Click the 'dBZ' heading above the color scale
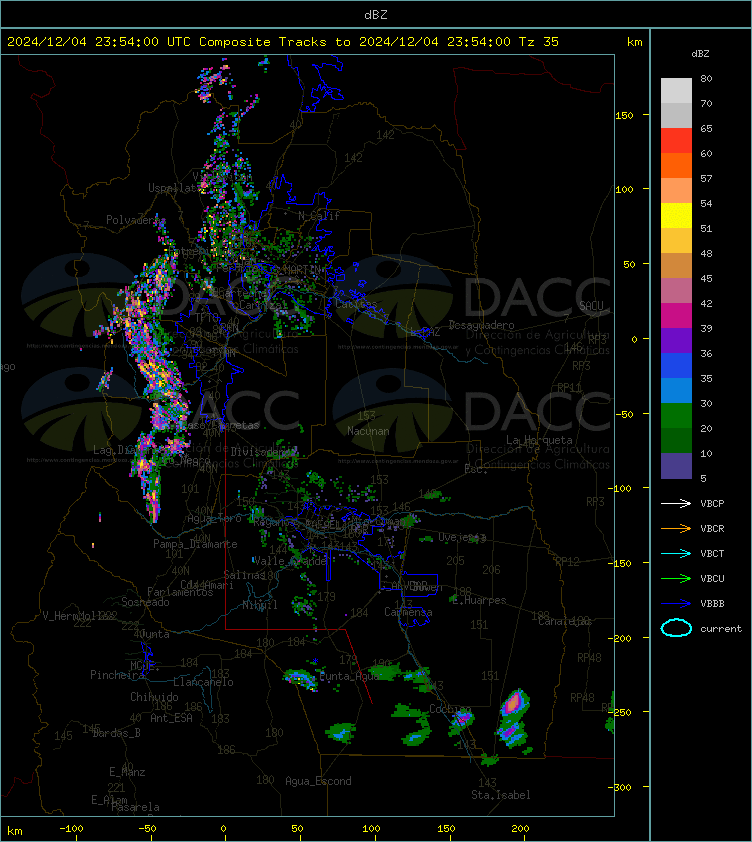752x842 pixels. click(x=700, y=54)
